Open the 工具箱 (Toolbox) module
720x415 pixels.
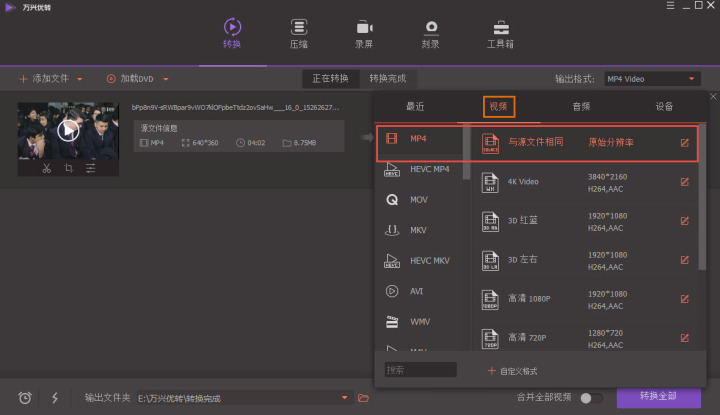[501, 33]
